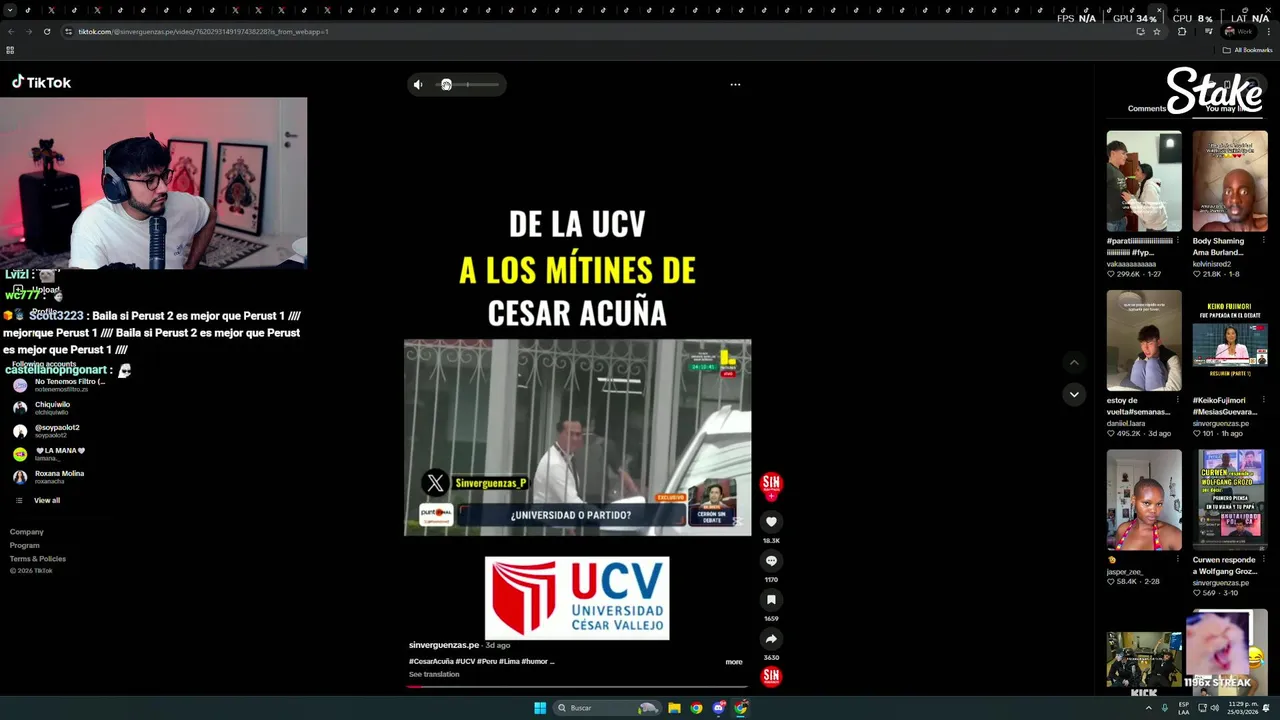
Task: Expand the Terms & Policies footer section
Action: (x=38, y=558)
